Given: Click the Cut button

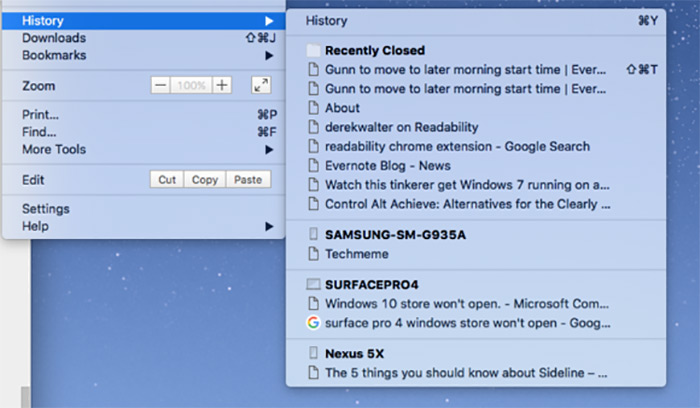Looking at the screenshot, I should (167, 179).
